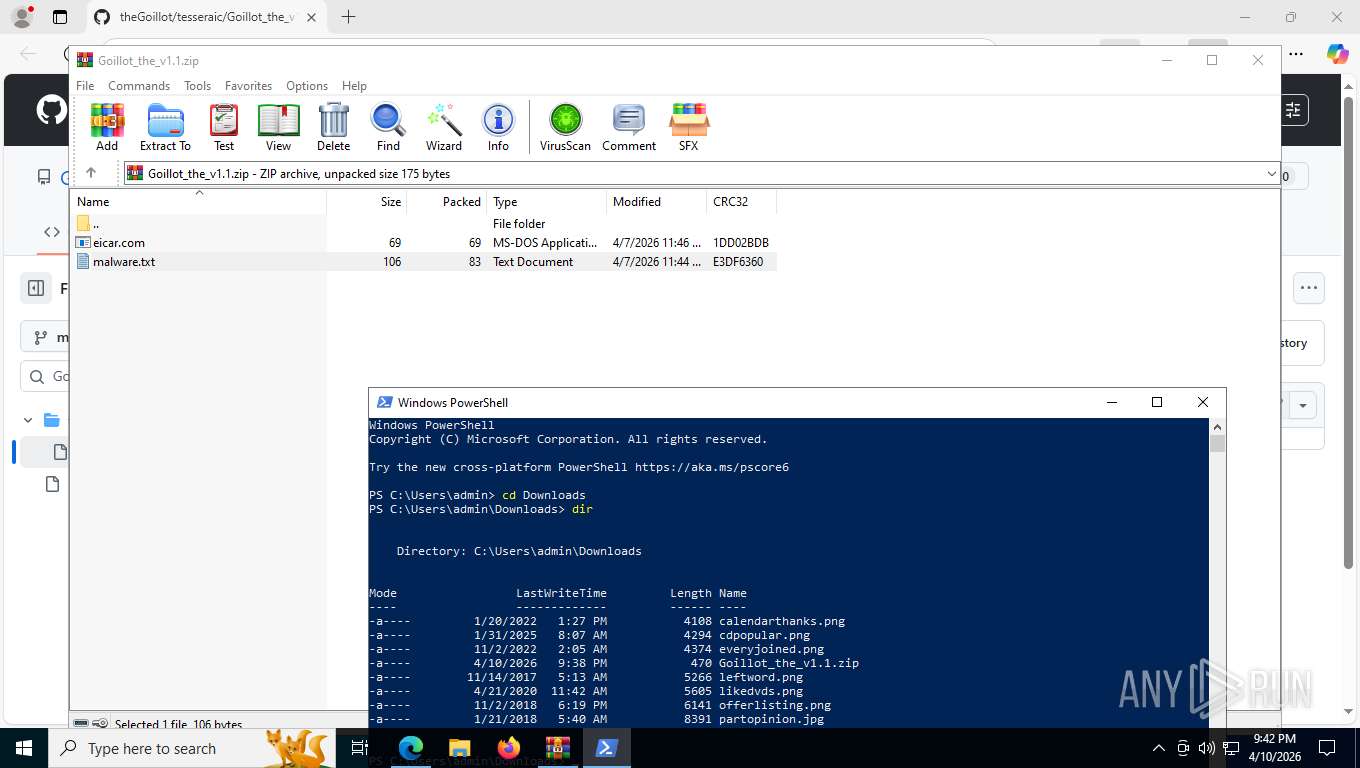
Task: Show archive Info
Action: [x=498, y=126]
